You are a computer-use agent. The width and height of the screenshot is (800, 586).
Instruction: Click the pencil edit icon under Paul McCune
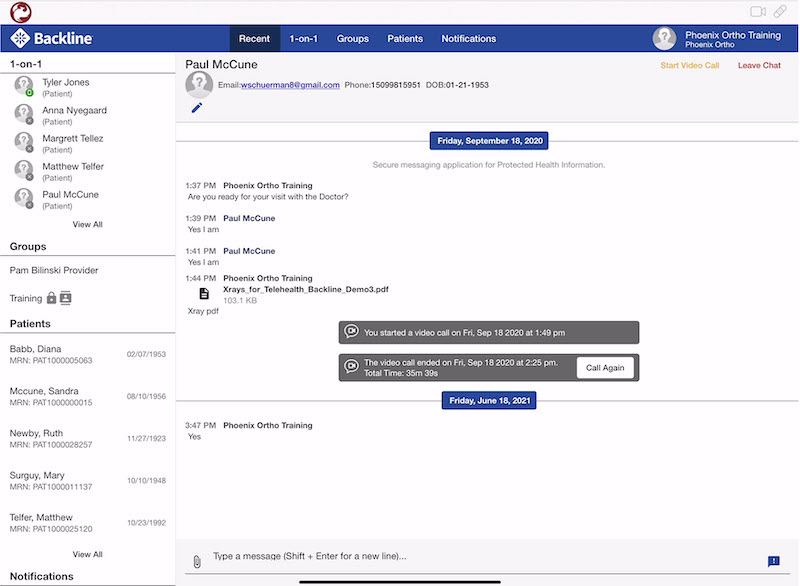tap(196, 108)
